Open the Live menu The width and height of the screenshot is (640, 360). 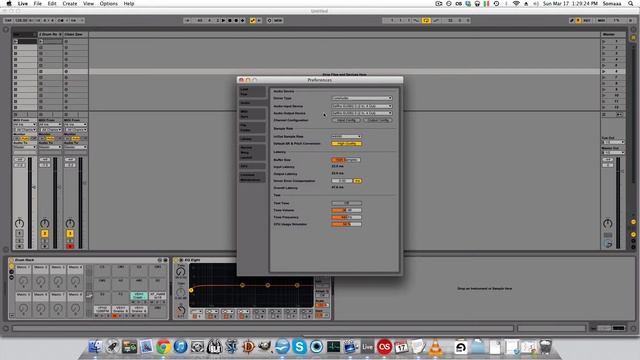pyautogui.click(x=23, y=4)
